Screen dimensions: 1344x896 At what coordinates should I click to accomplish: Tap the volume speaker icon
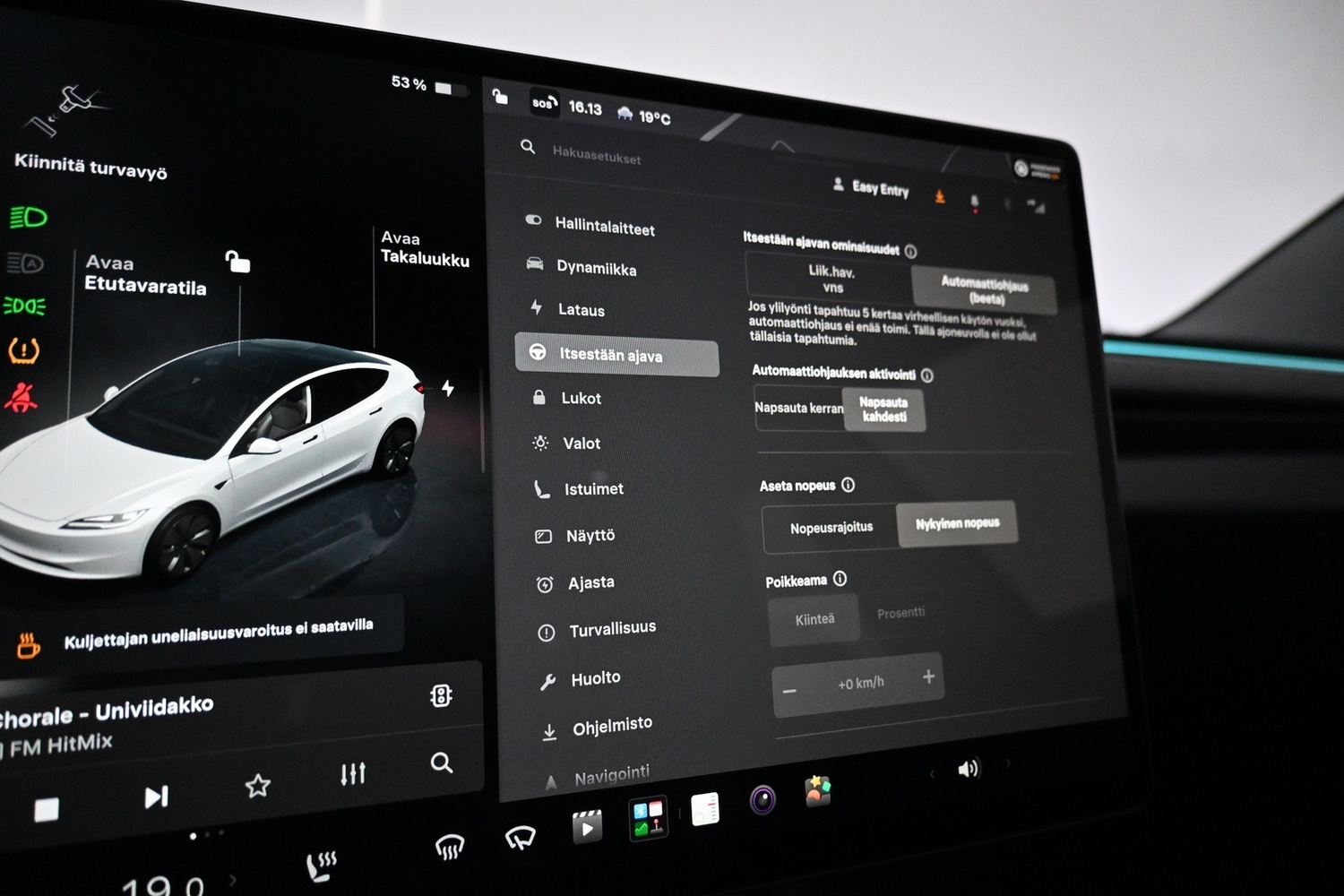(x=969, y=770)
